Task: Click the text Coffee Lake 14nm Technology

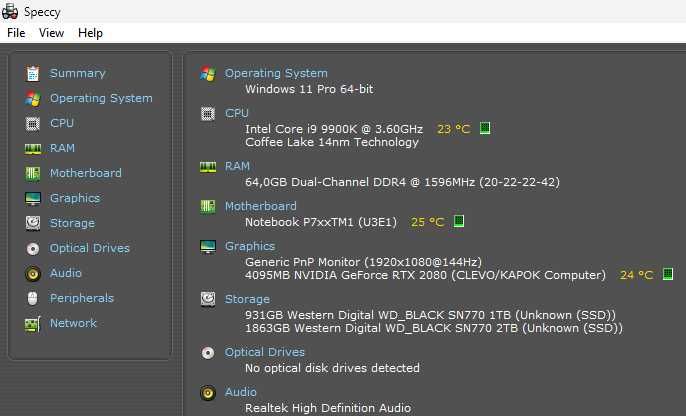Action: tap(332, 142)
